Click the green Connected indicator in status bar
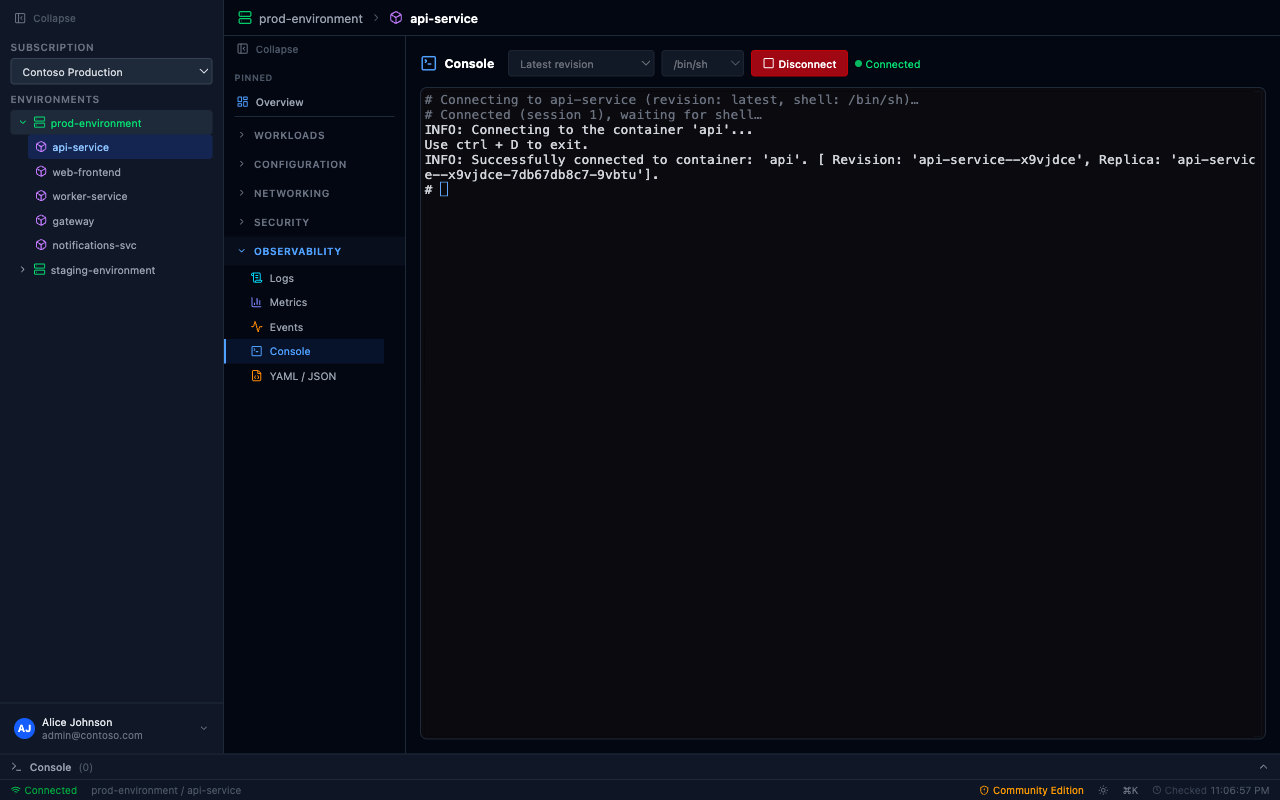The image size is (1280, 800). pos(44,790)
